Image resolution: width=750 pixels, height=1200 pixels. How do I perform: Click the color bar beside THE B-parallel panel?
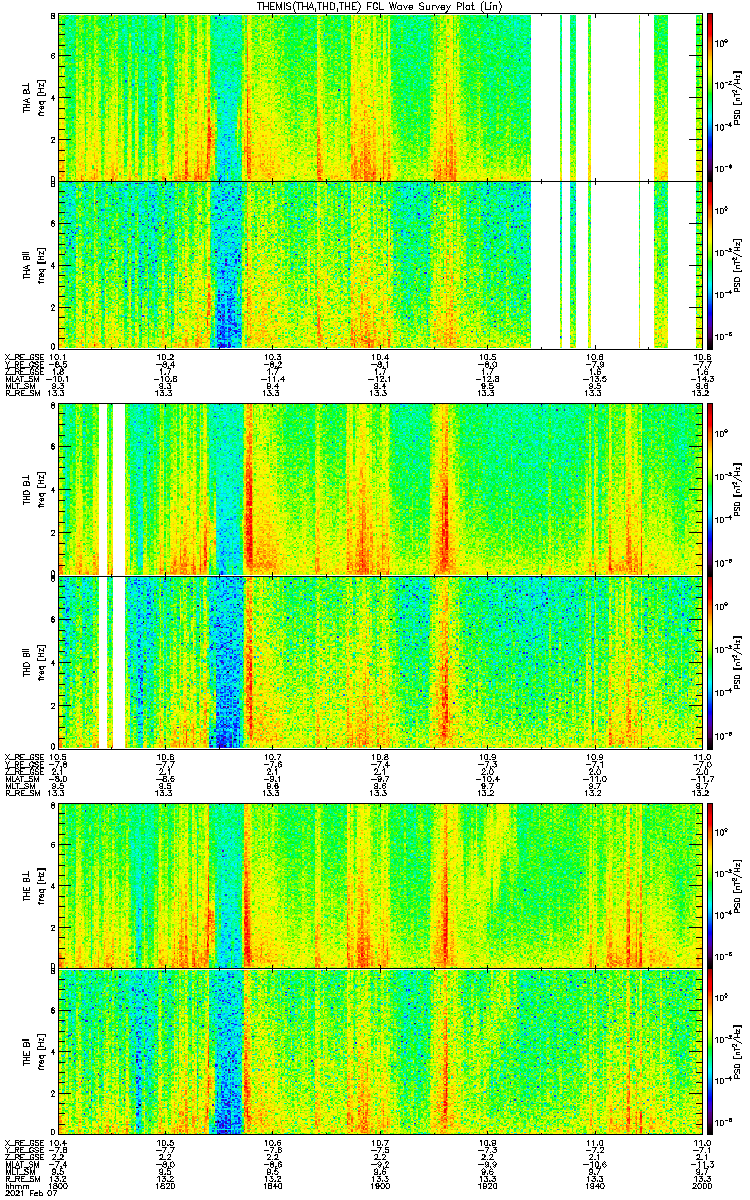pos(710,1053)
